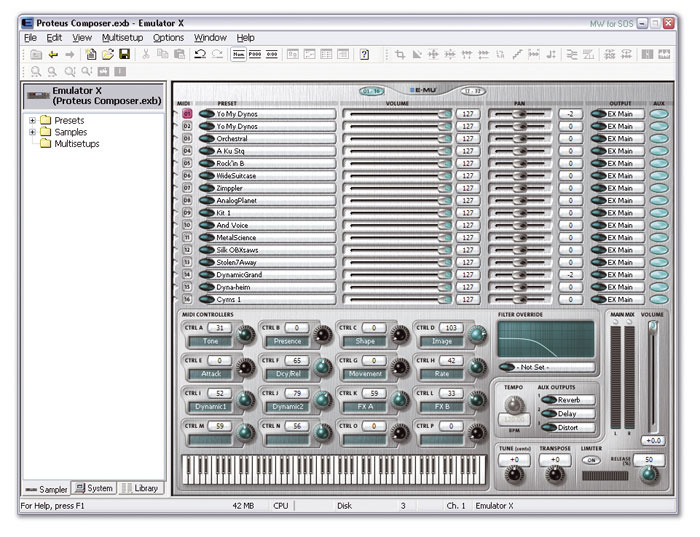Select MIDI channel 01 button

point(187,114)
